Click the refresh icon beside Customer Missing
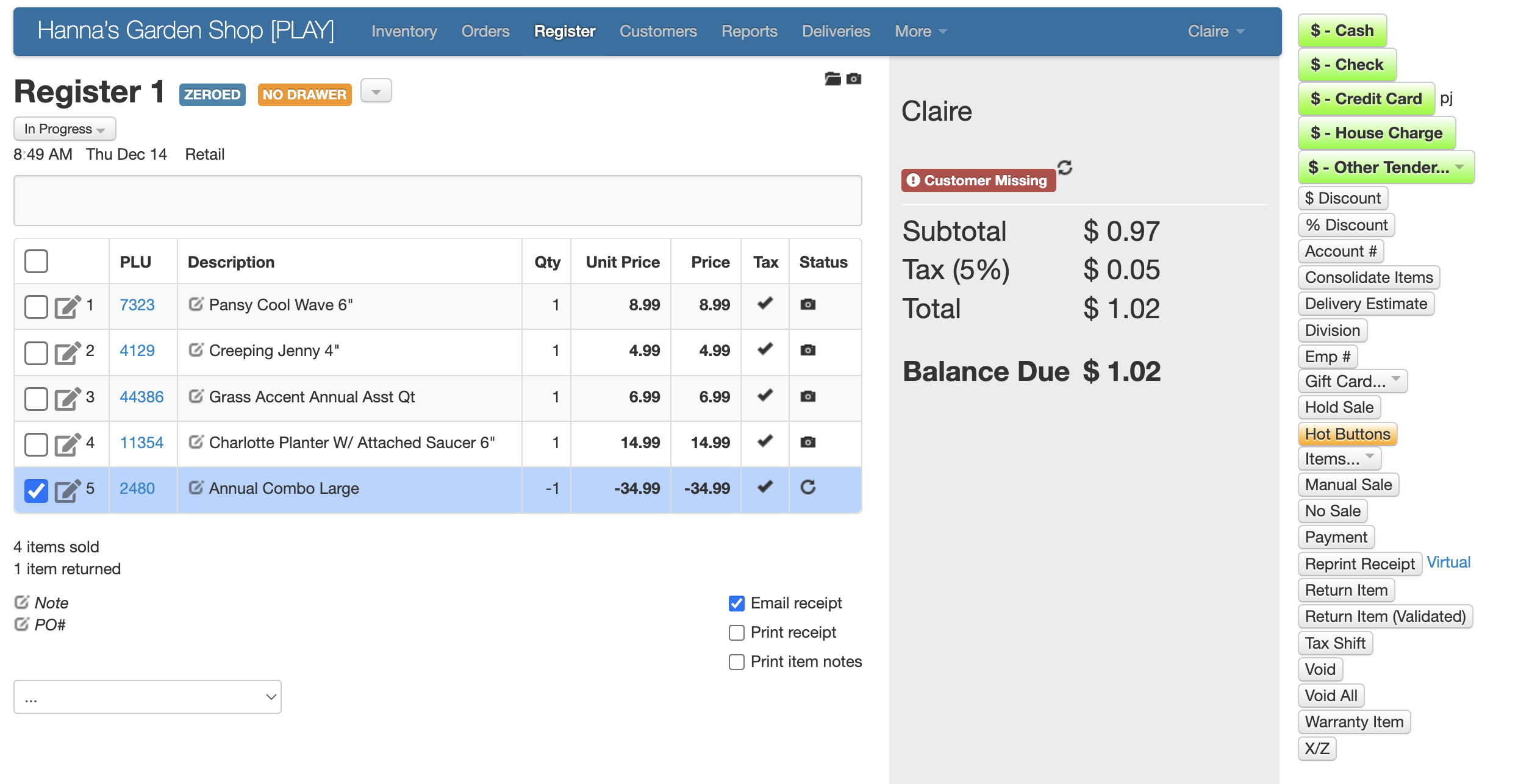This screenshot has height=784, width=1532. [1065, 168]
